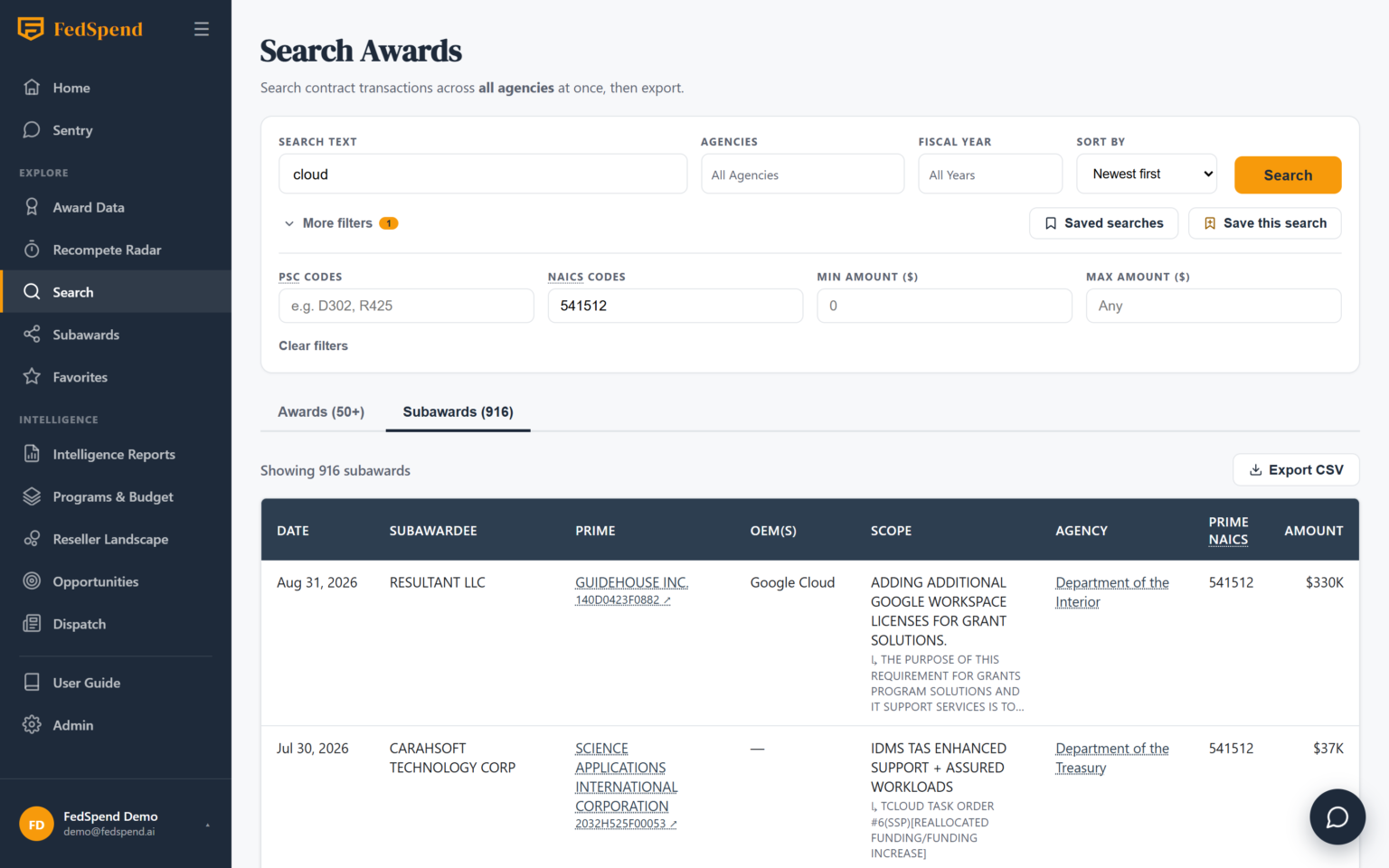Open the All Agencies dropdown

(x=802, y=175)
